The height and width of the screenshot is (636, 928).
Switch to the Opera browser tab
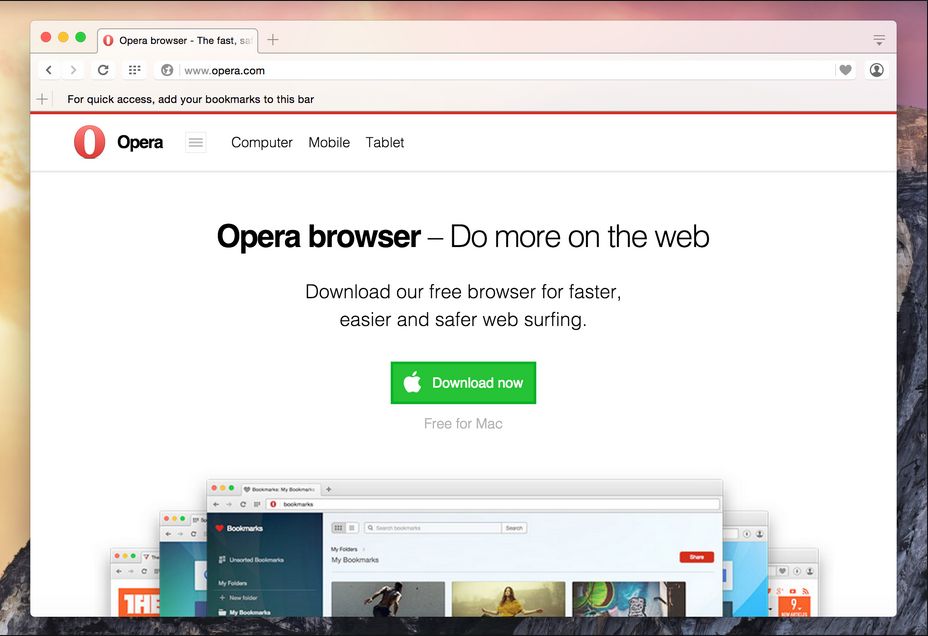tap(178, 40)
